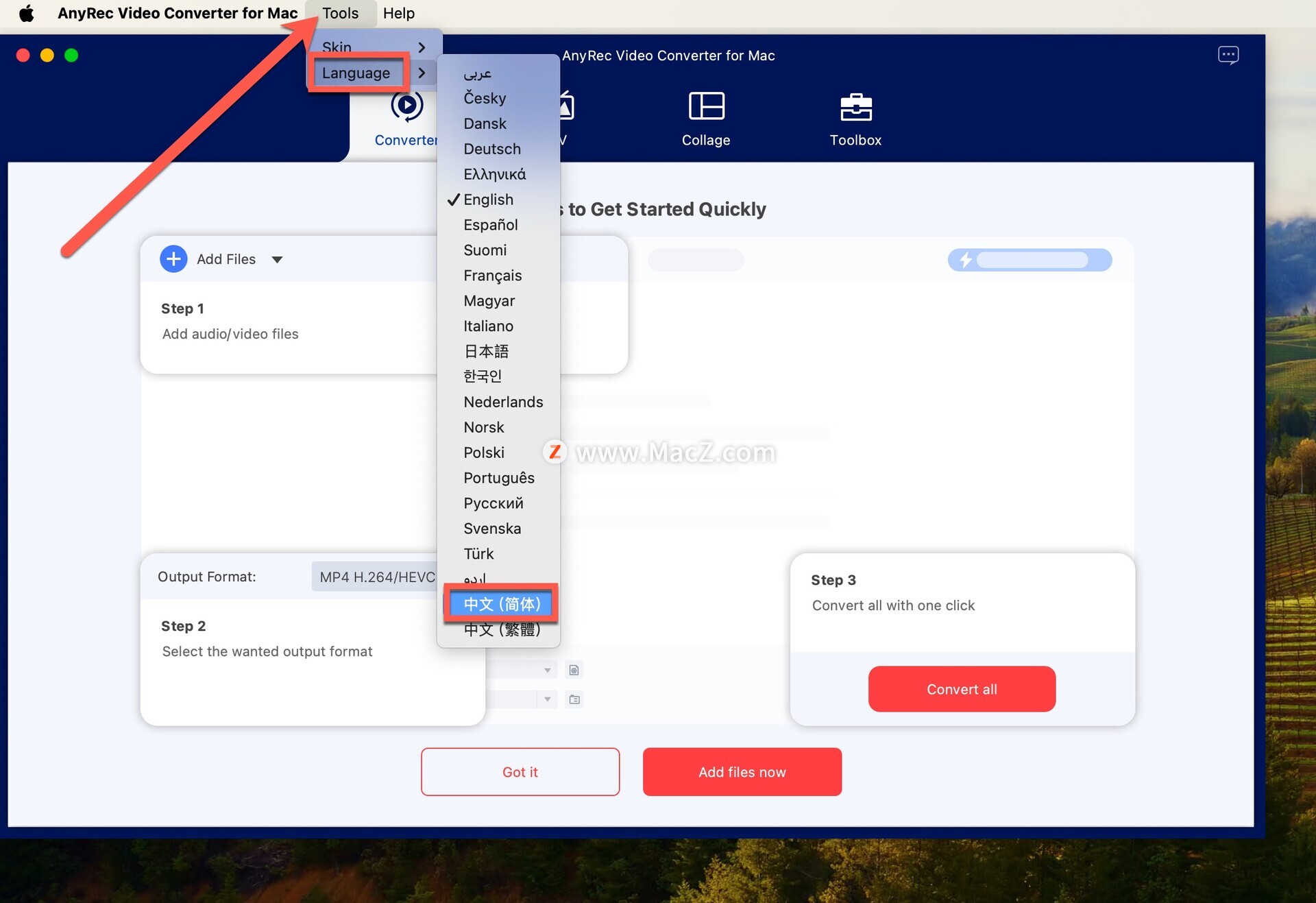Choose Česky from the language list
The image size is (1316, 903).
click(499, 98)
